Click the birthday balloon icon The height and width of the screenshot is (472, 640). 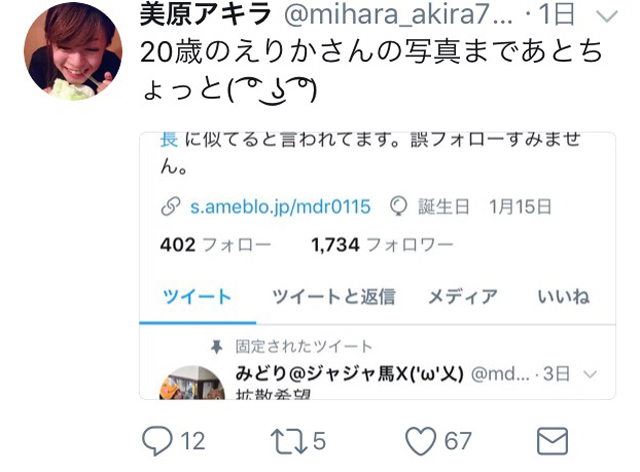[x=398, y=206]
